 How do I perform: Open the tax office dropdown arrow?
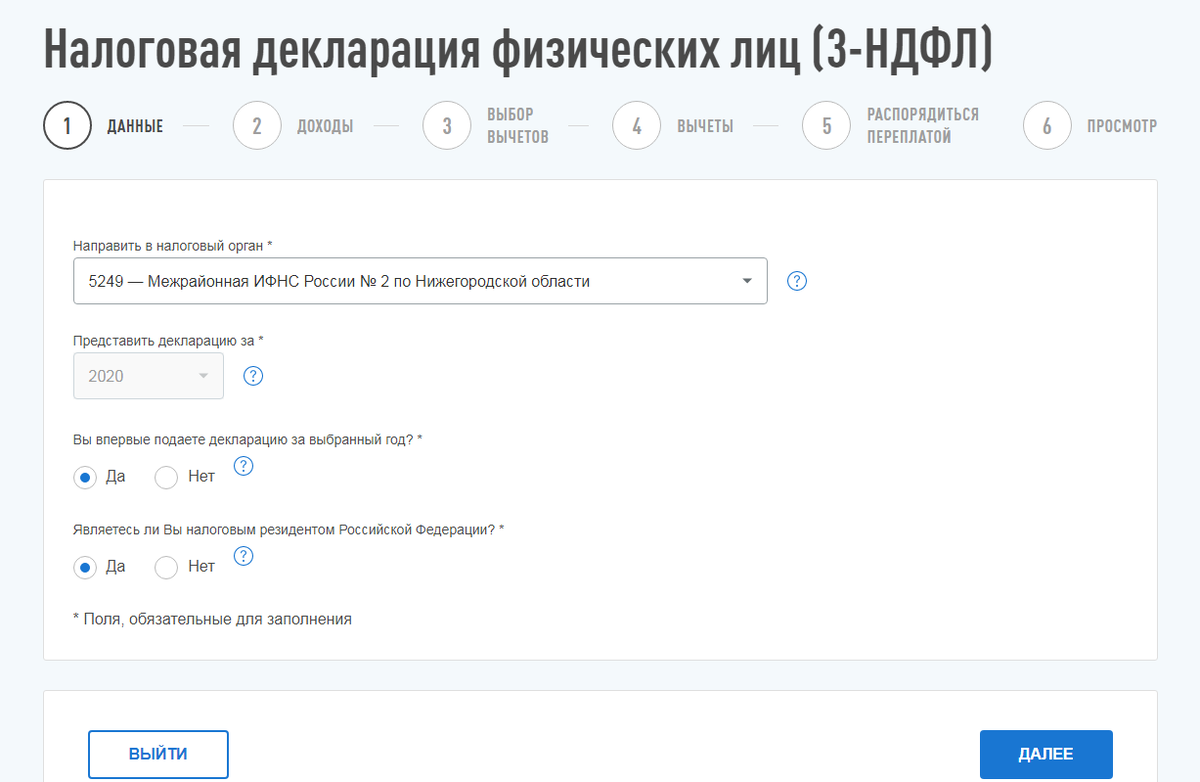(746, 281)
